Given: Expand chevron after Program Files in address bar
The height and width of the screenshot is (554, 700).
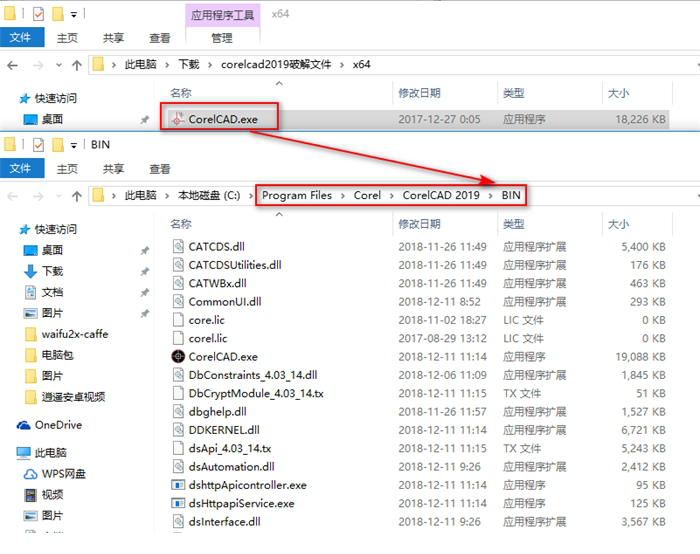Looking at the screenshot, I should [x=342, y=196].
